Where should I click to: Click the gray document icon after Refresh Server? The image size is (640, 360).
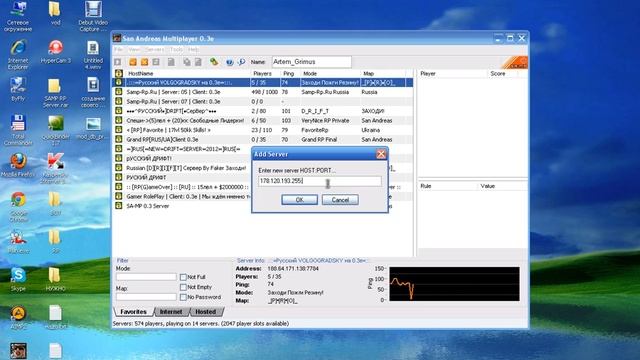(171, 62)
